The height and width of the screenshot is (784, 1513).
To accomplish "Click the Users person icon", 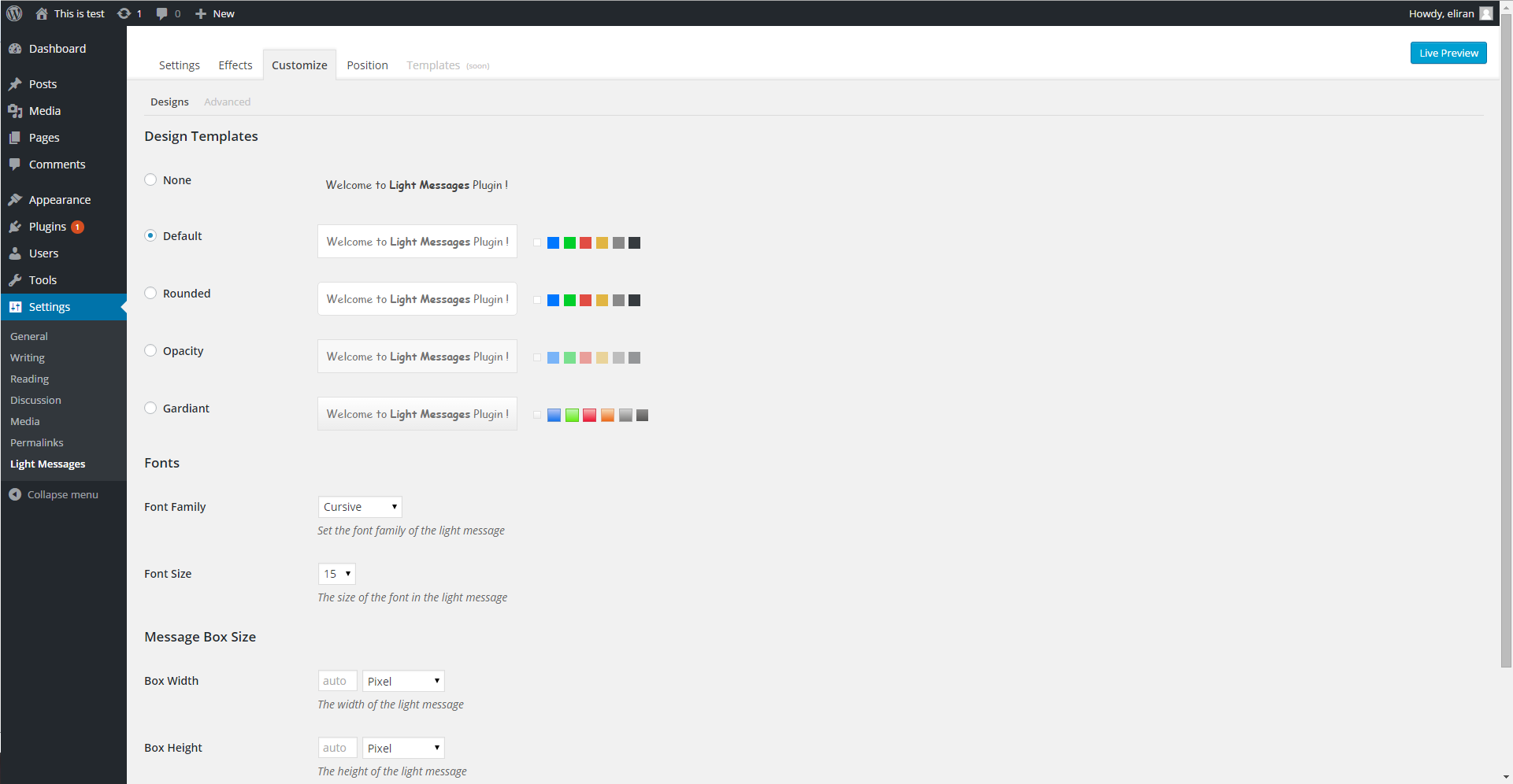I will pos(15,253).
